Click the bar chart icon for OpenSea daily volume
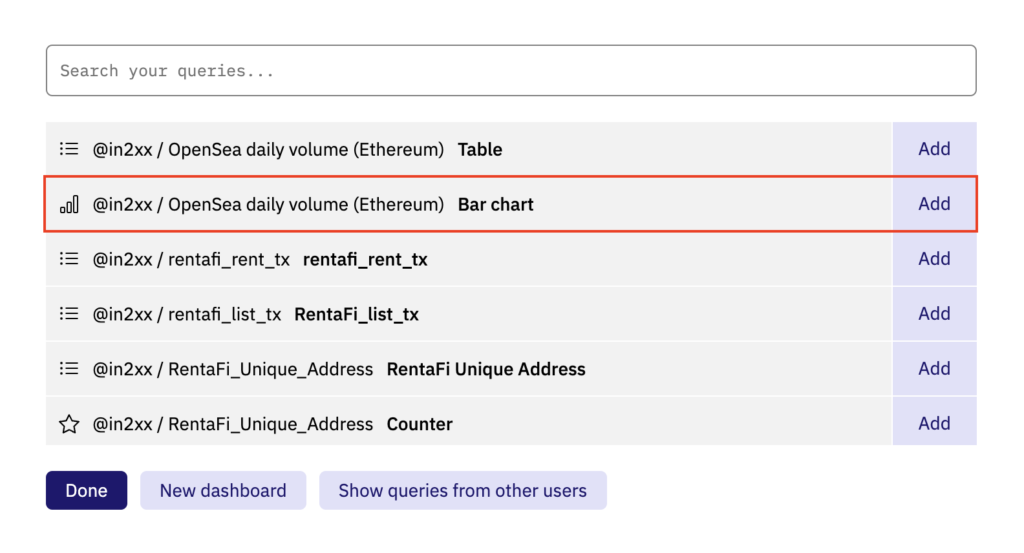Screen dimensions: 1024x553 pyautogui.click(x=69, y=204)
